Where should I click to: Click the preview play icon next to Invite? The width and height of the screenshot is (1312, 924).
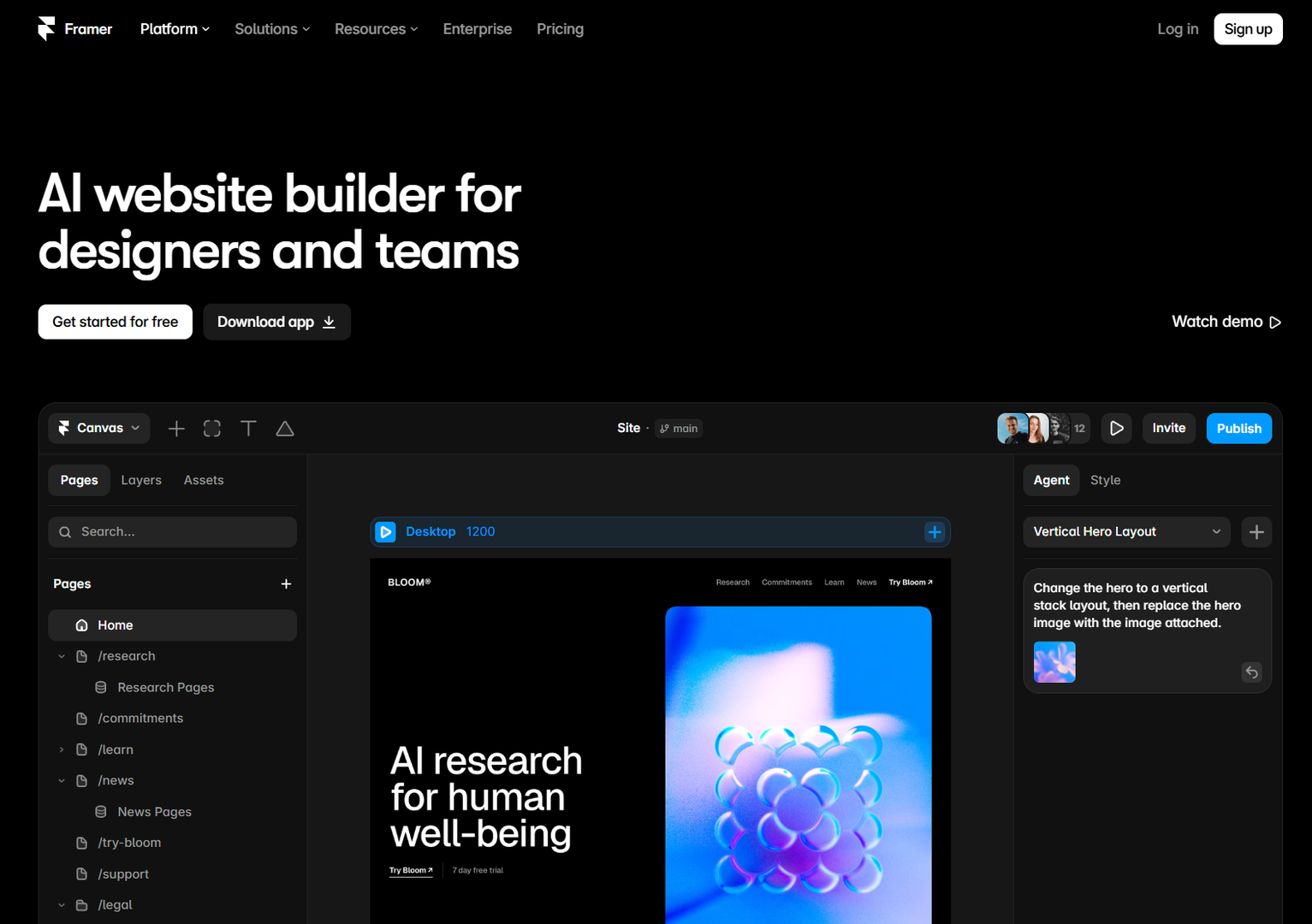(1117, 429)
